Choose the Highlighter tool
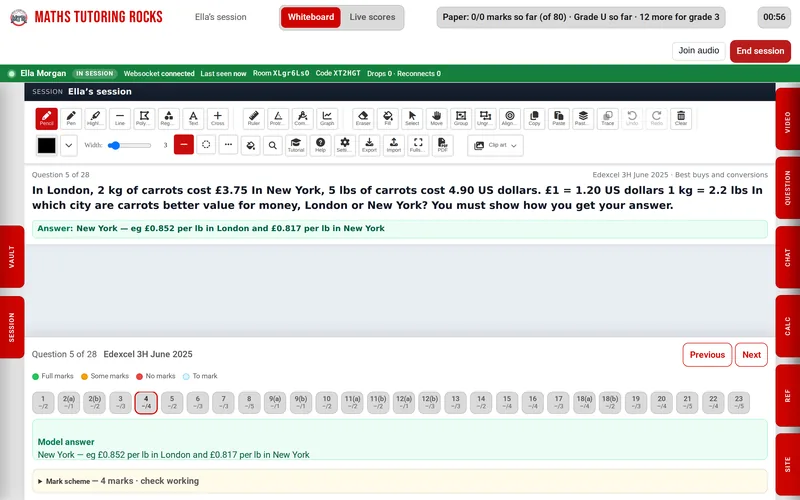 (x=95, y=118)
